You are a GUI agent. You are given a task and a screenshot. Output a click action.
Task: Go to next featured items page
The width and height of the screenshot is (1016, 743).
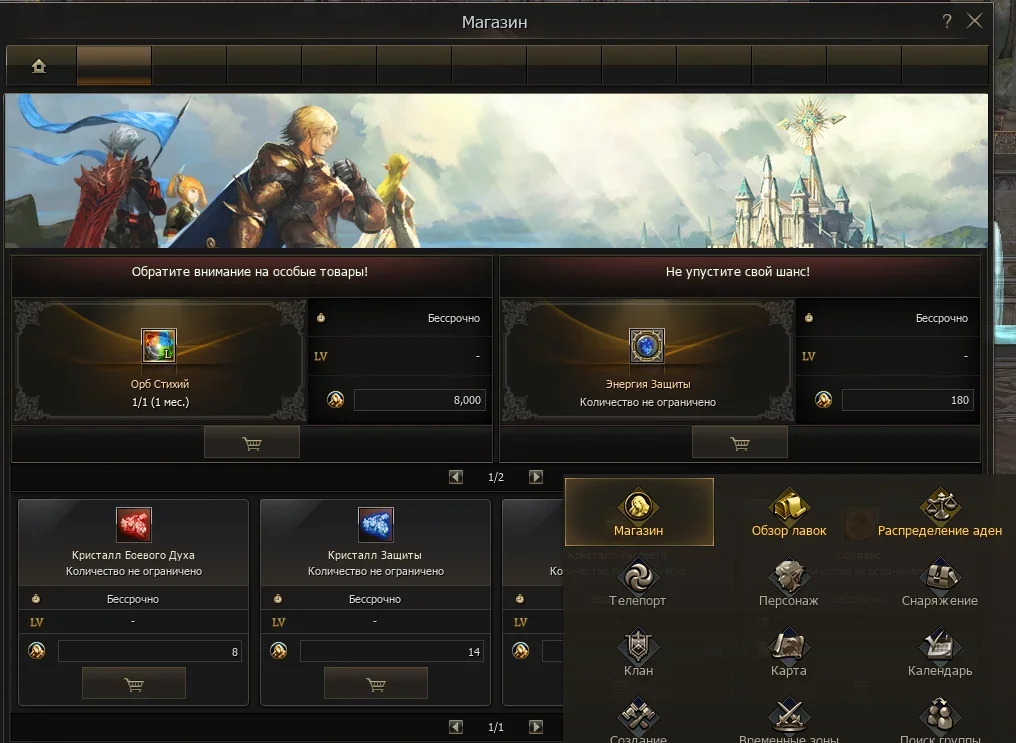pos(536,477)
